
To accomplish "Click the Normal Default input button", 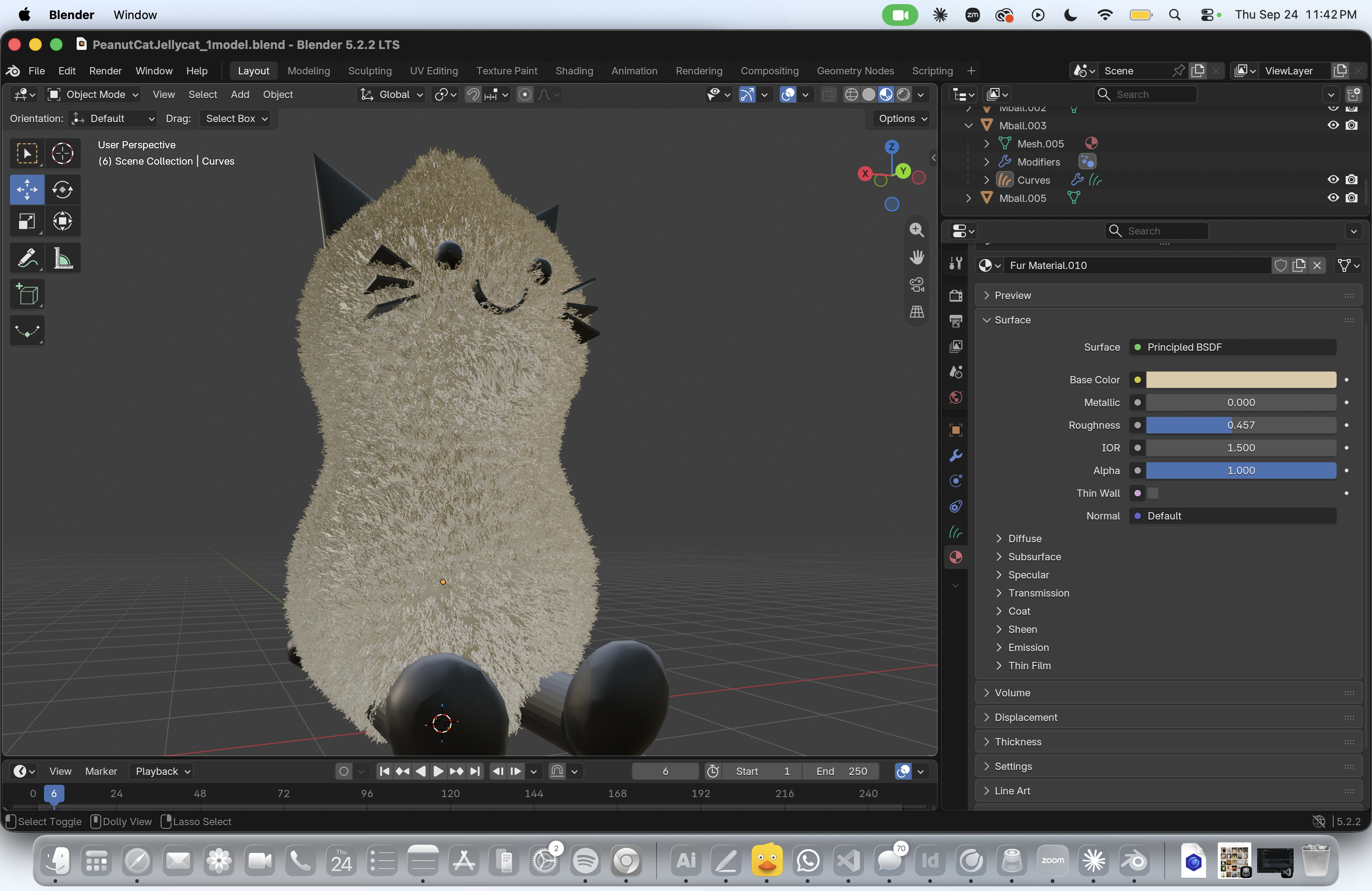I will pos(1232,516).
